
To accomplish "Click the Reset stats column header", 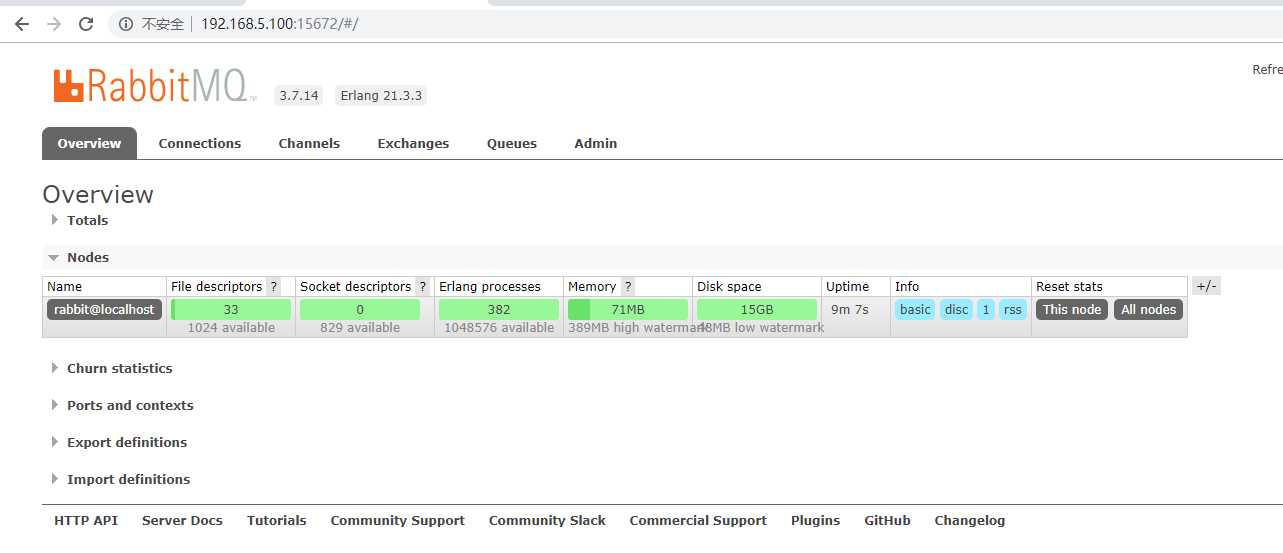I will coord(1069,286).
